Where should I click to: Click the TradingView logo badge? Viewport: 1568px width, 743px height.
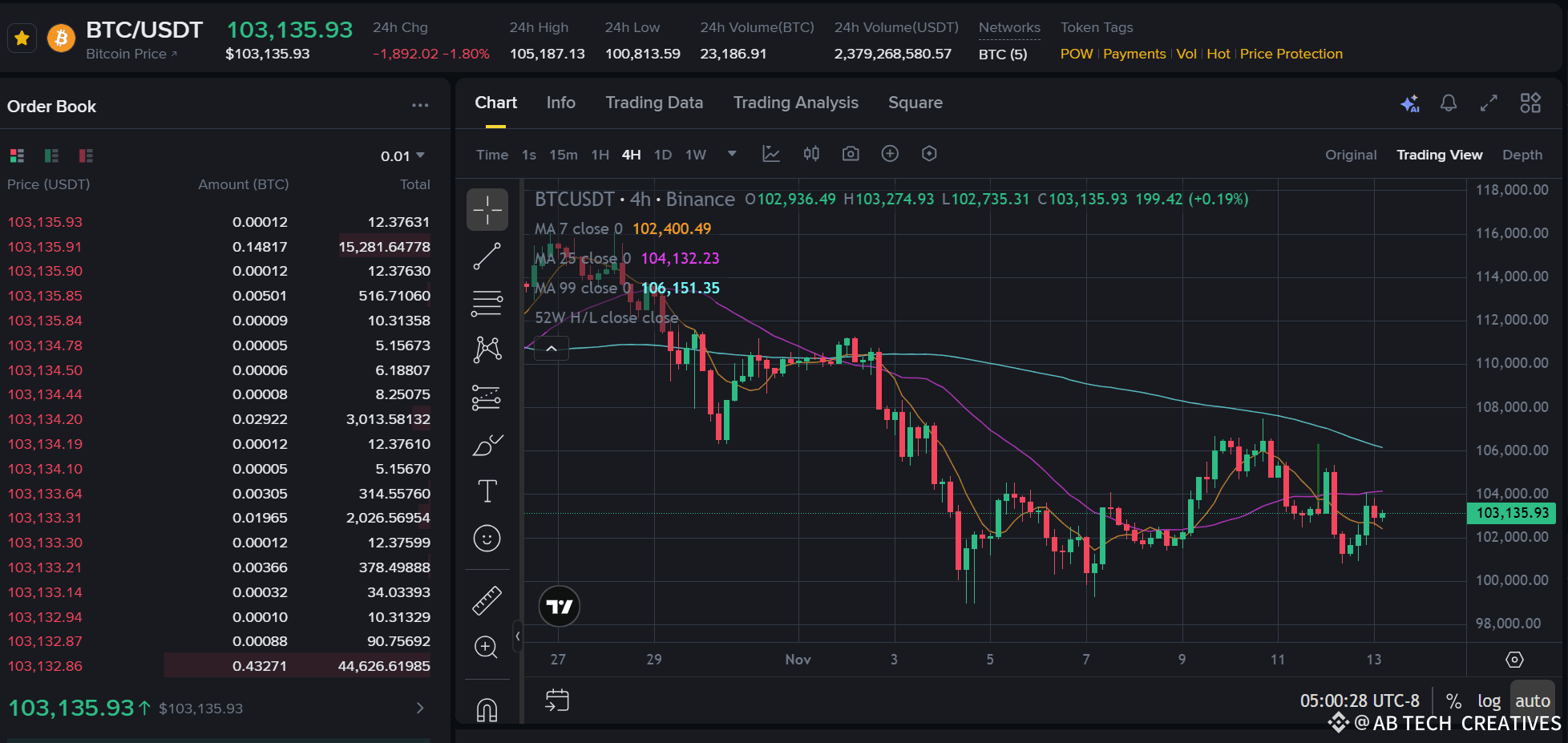click(560, 606)
